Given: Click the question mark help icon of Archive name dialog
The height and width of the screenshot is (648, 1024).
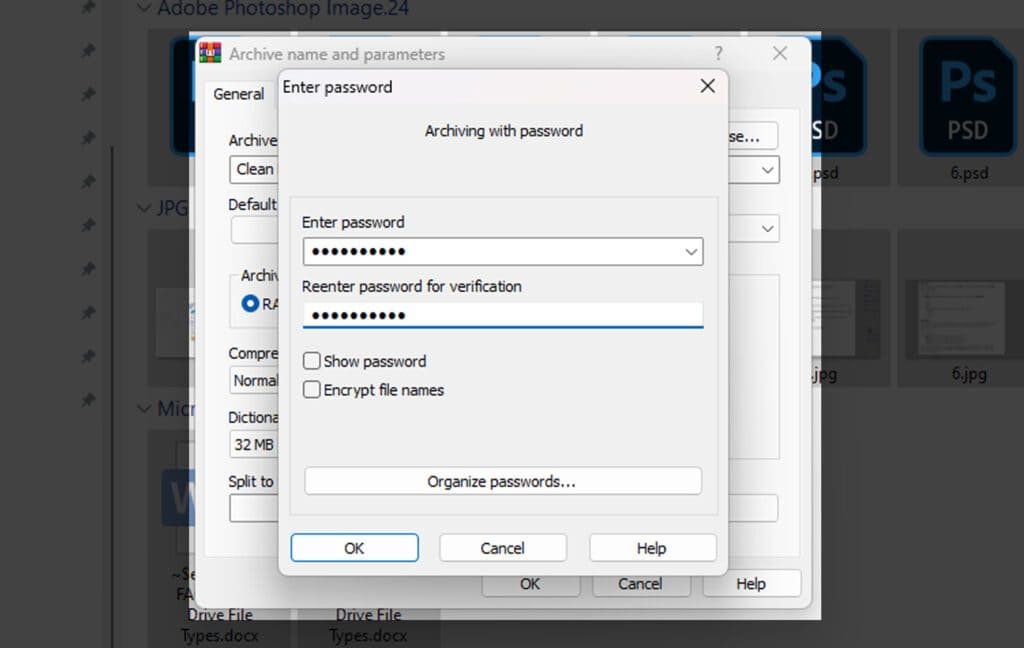Looking at the screenshot, I should point(718,53).
